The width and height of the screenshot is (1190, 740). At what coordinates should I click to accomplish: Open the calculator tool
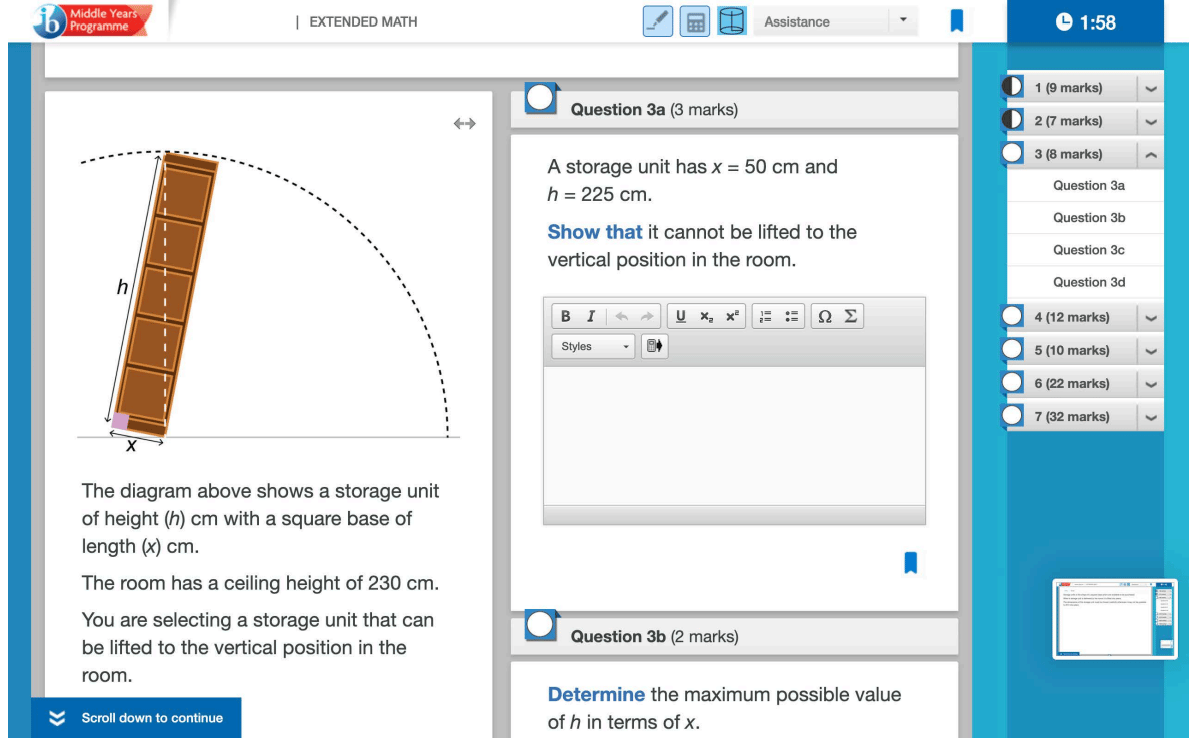point(694,22)
